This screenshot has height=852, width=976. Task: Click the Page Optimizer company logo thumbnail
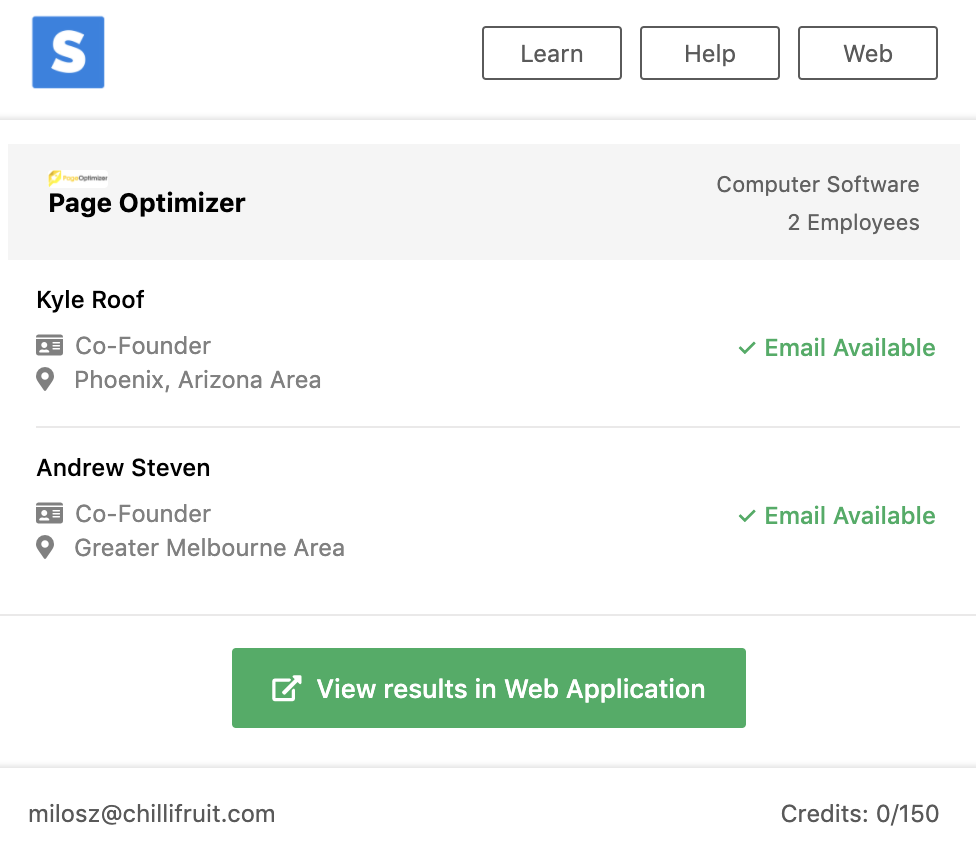[78, 178]
